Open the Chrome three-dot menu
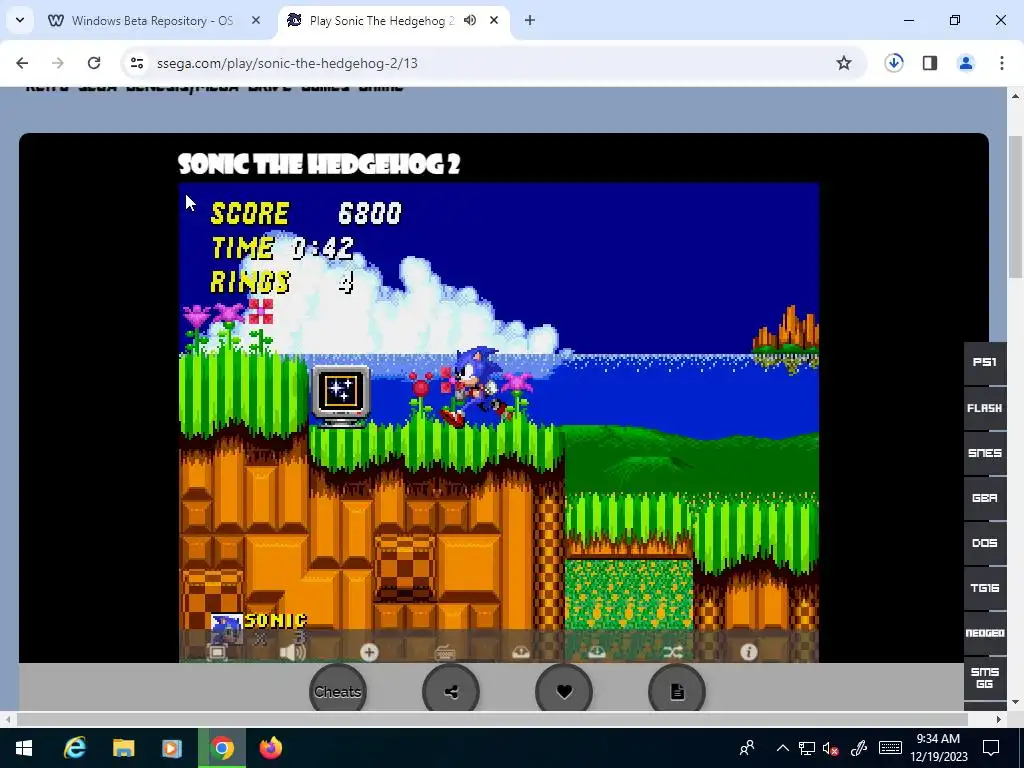 coord(1002,63)
